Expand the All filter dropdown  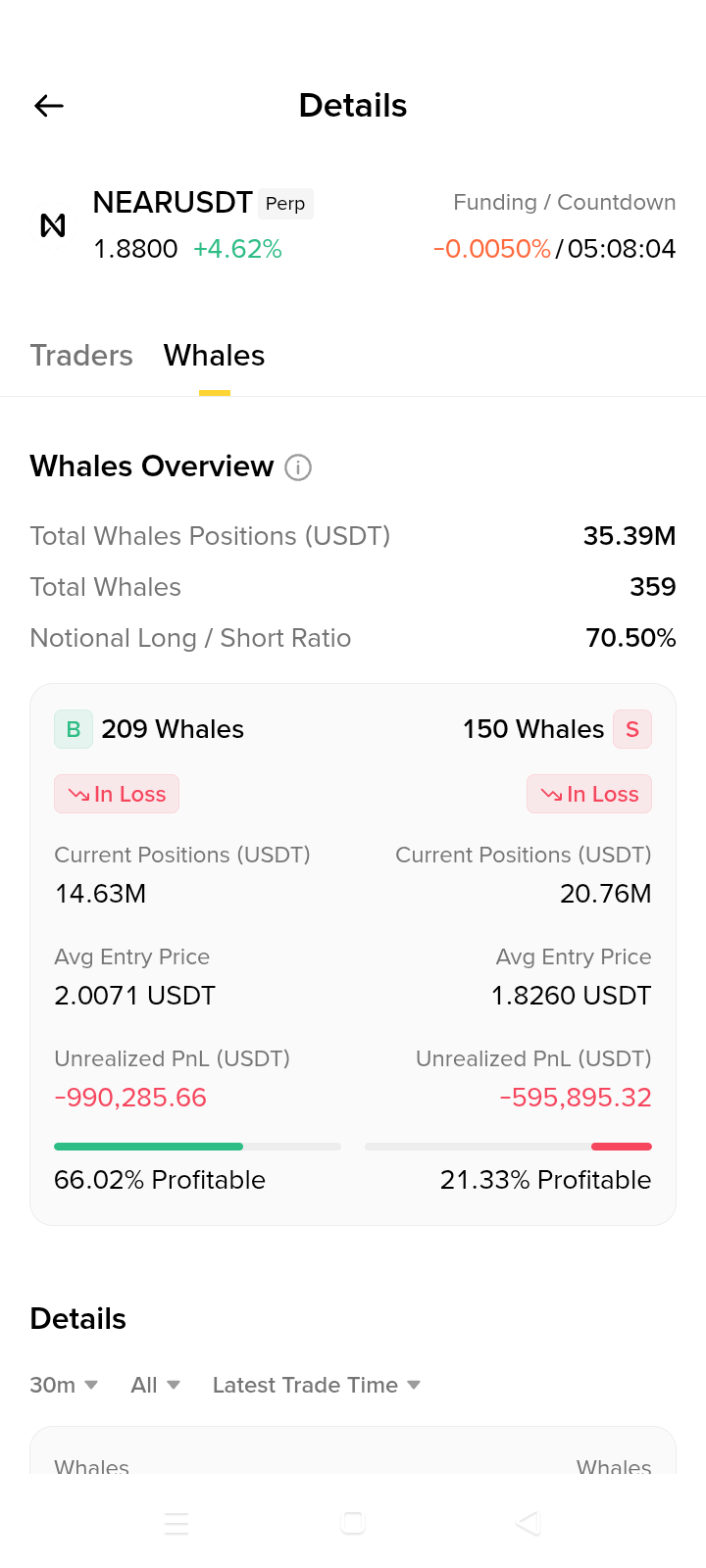(x=156, y=1385)
